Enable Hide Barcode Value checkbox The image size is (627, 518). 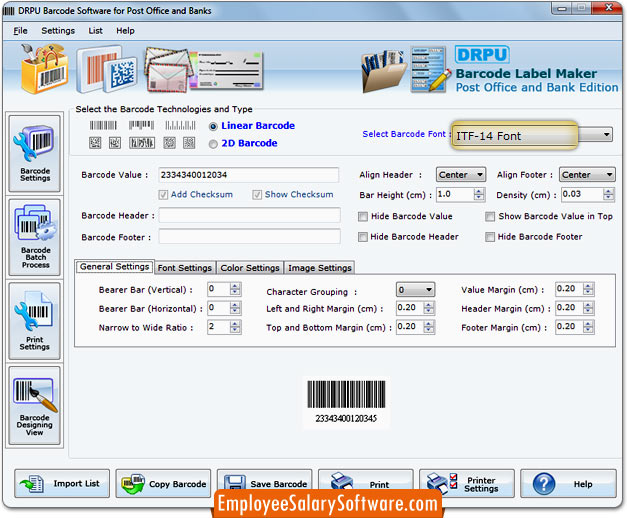click(x=363, y=217)
